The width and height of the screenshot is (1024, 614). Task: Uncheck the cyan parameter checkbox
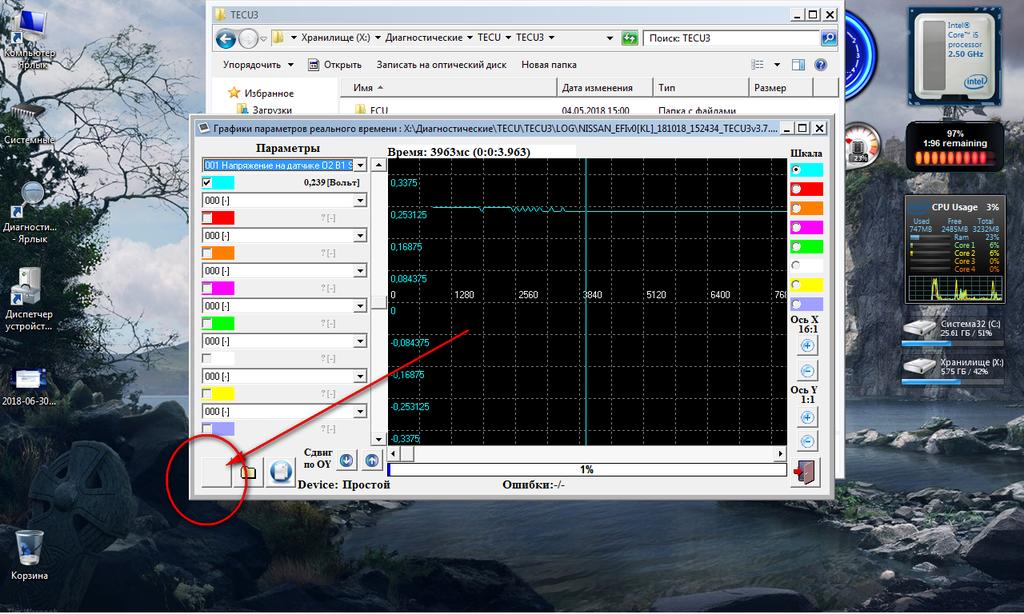[207, 183]
